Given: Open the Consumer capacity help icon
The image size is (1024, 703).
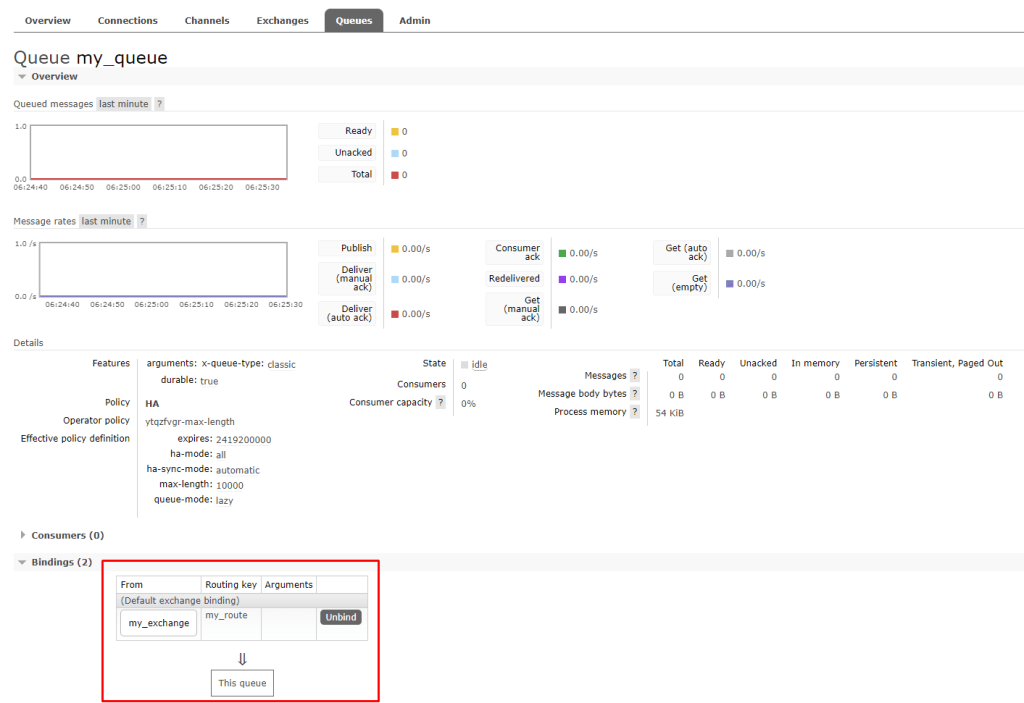Looking at the screenshot, I should [441, 403].
